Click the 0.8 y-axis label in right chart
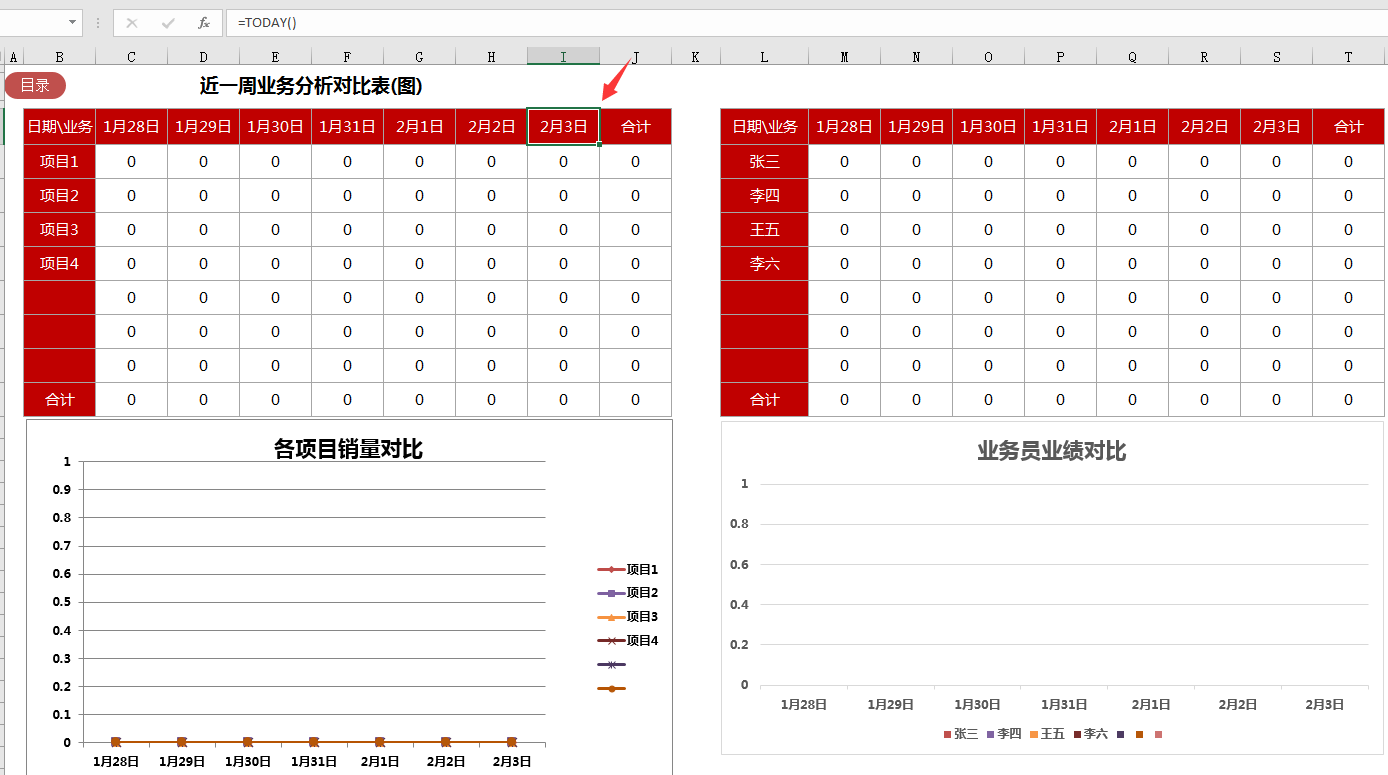The width and height of the screenshot is (1388, 775). (x=739, y=524)
